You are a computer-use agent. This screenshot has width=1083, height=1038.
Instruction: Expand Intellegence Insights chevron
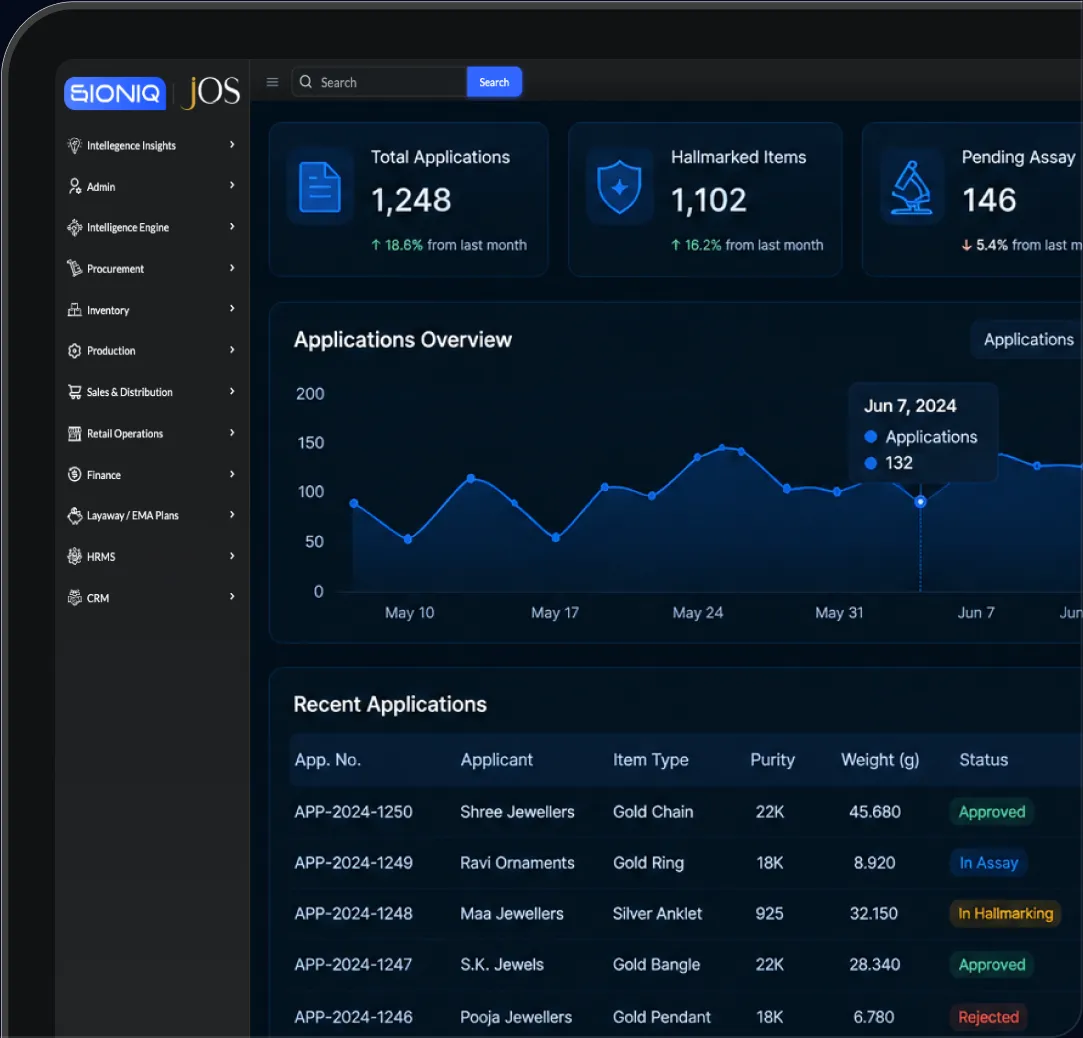tap(232, 144)
